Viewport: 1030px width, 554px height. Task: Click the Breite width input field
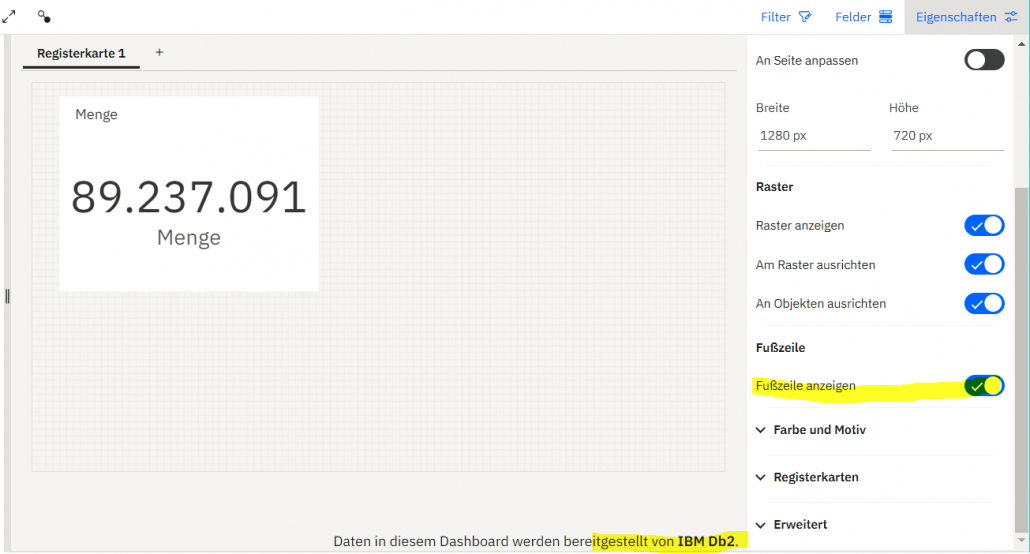pos(813,135)
